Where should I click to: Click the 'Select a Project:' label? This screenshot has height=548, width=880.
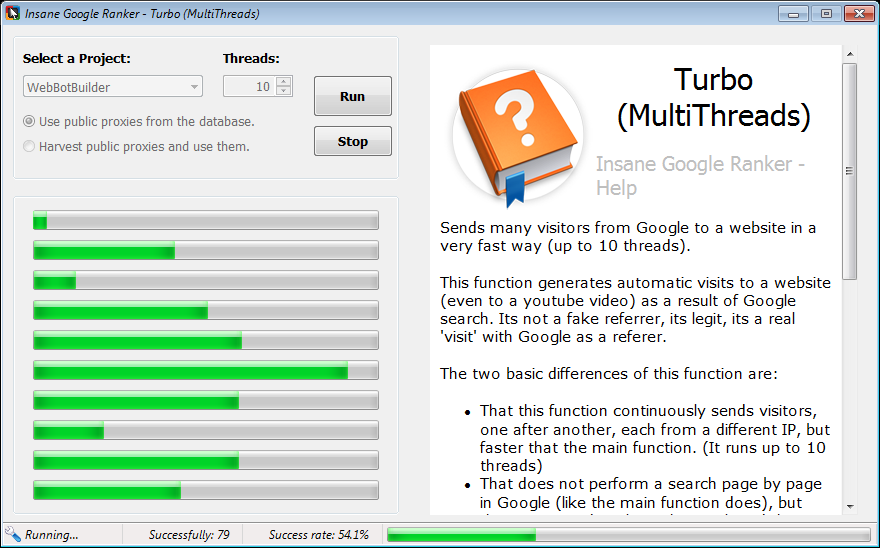76,58
